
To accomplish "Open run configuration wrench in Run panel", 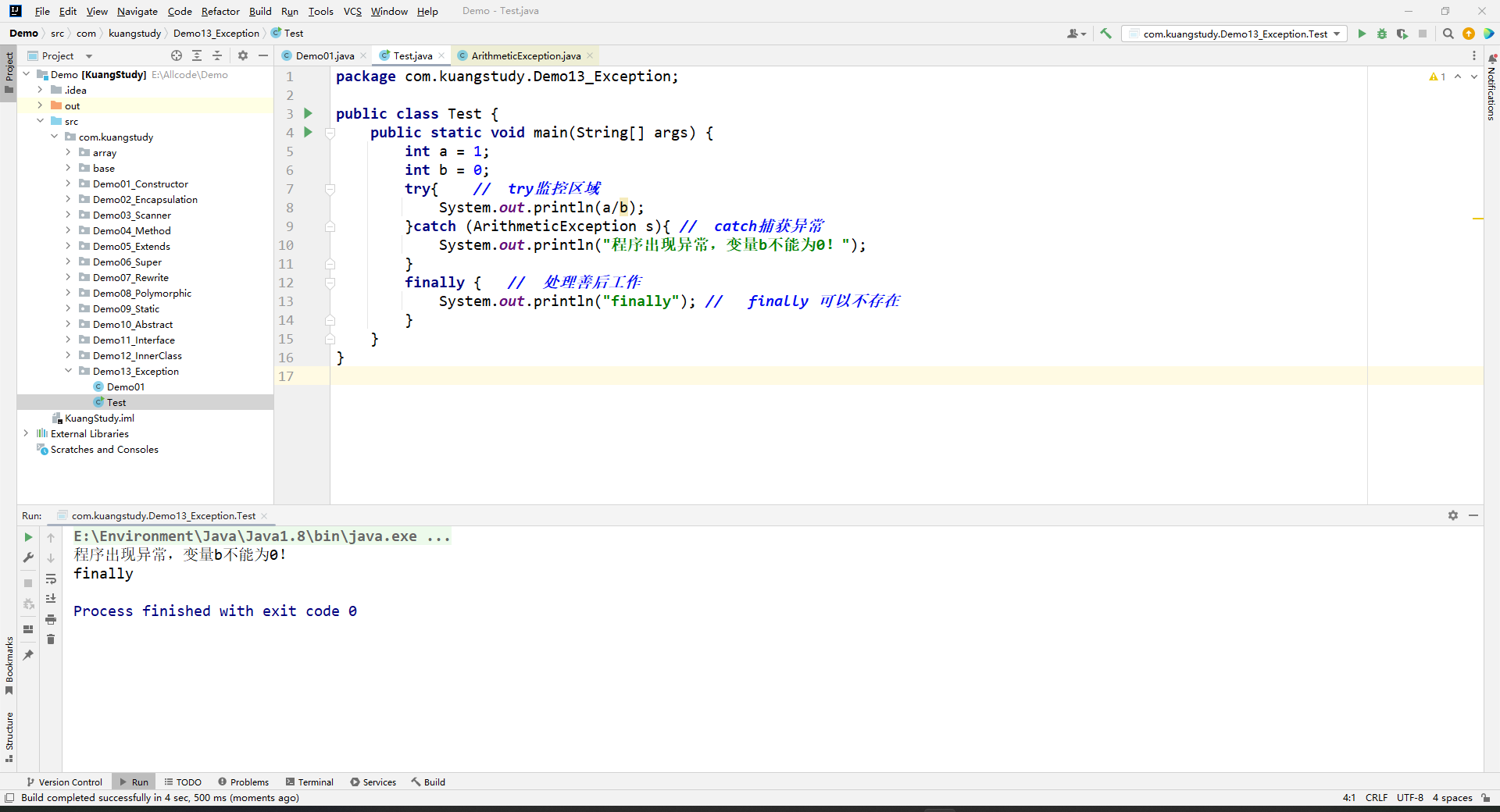I will pos(28,557).
